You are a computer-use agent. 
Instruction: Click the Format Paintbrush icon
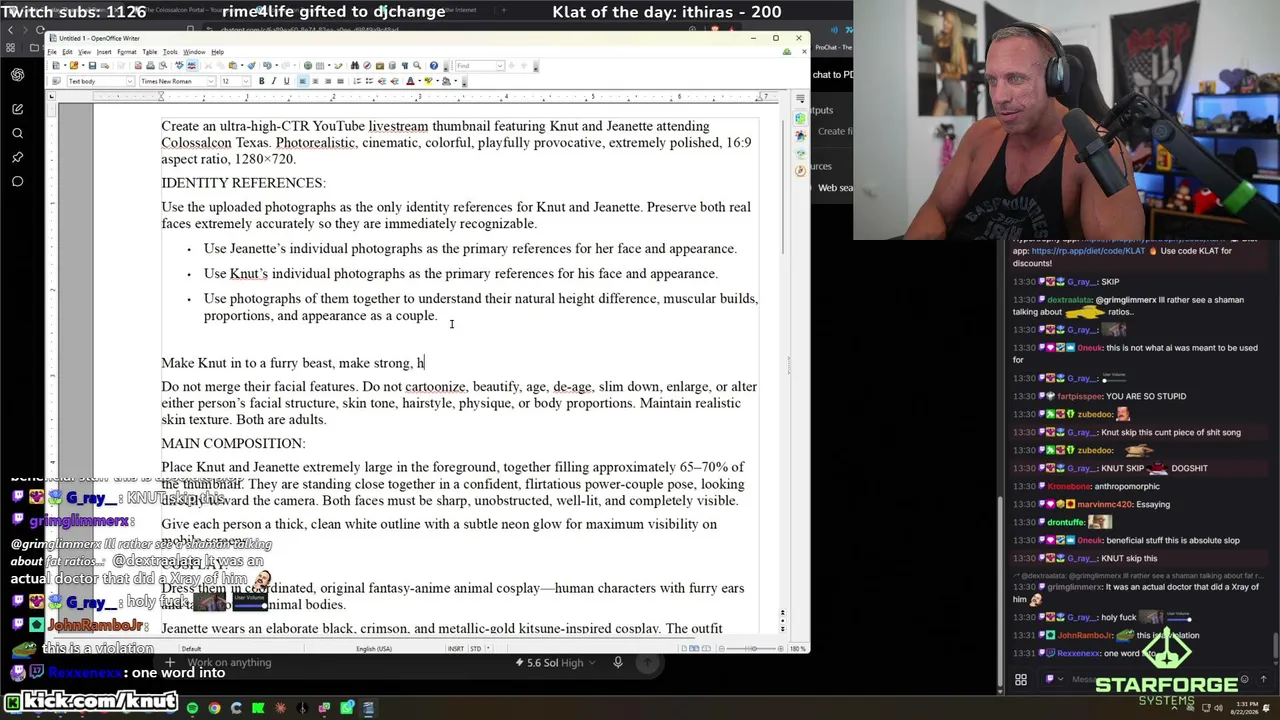click(251, 66)
